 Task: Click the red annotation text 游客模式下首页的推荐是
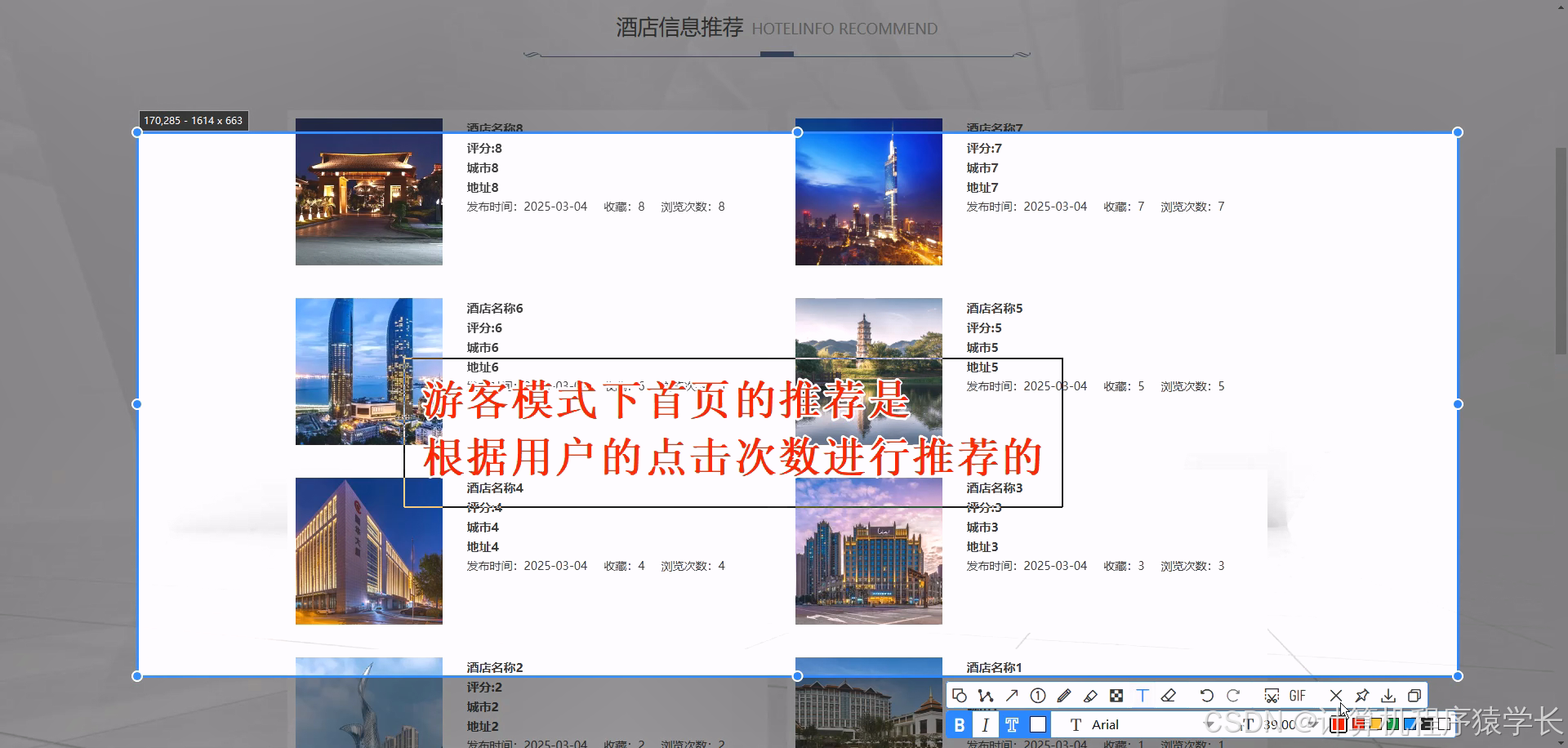click(x=666, y=400)
